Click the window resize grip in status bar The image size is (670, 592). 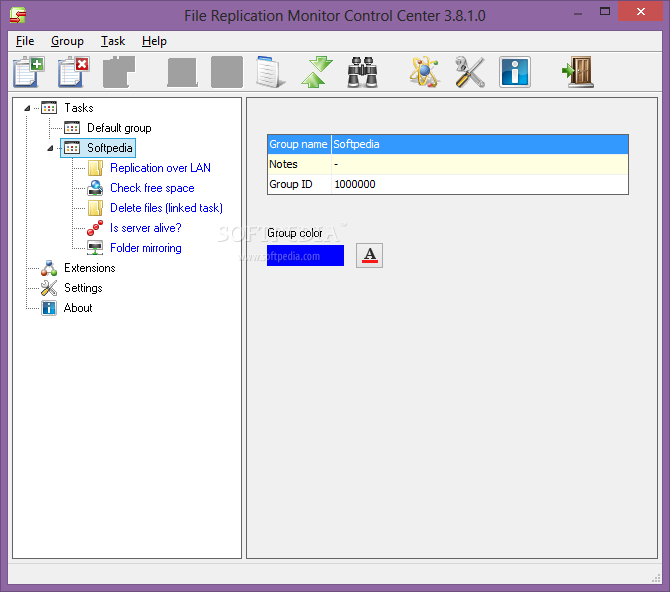pyautogui.click(x=656, y=578)
